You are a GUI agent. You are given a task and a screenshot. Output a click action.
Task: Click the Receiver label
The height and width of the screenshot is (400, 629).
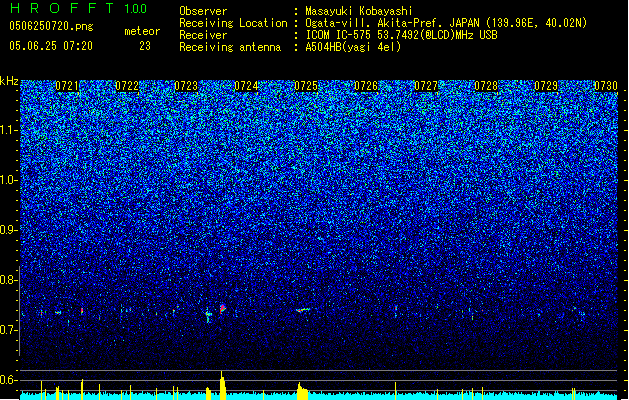click(x=203, y=35)
